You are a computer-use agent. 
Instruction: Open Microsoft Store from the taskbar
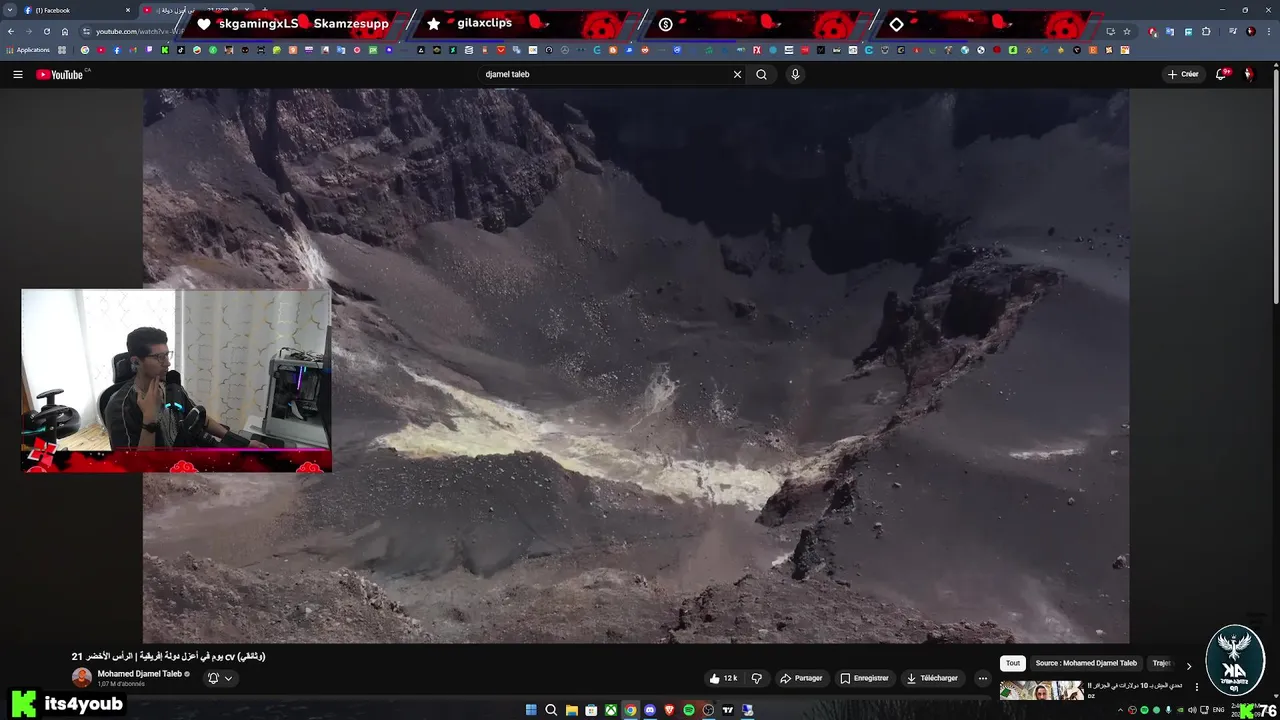(591, 710)
